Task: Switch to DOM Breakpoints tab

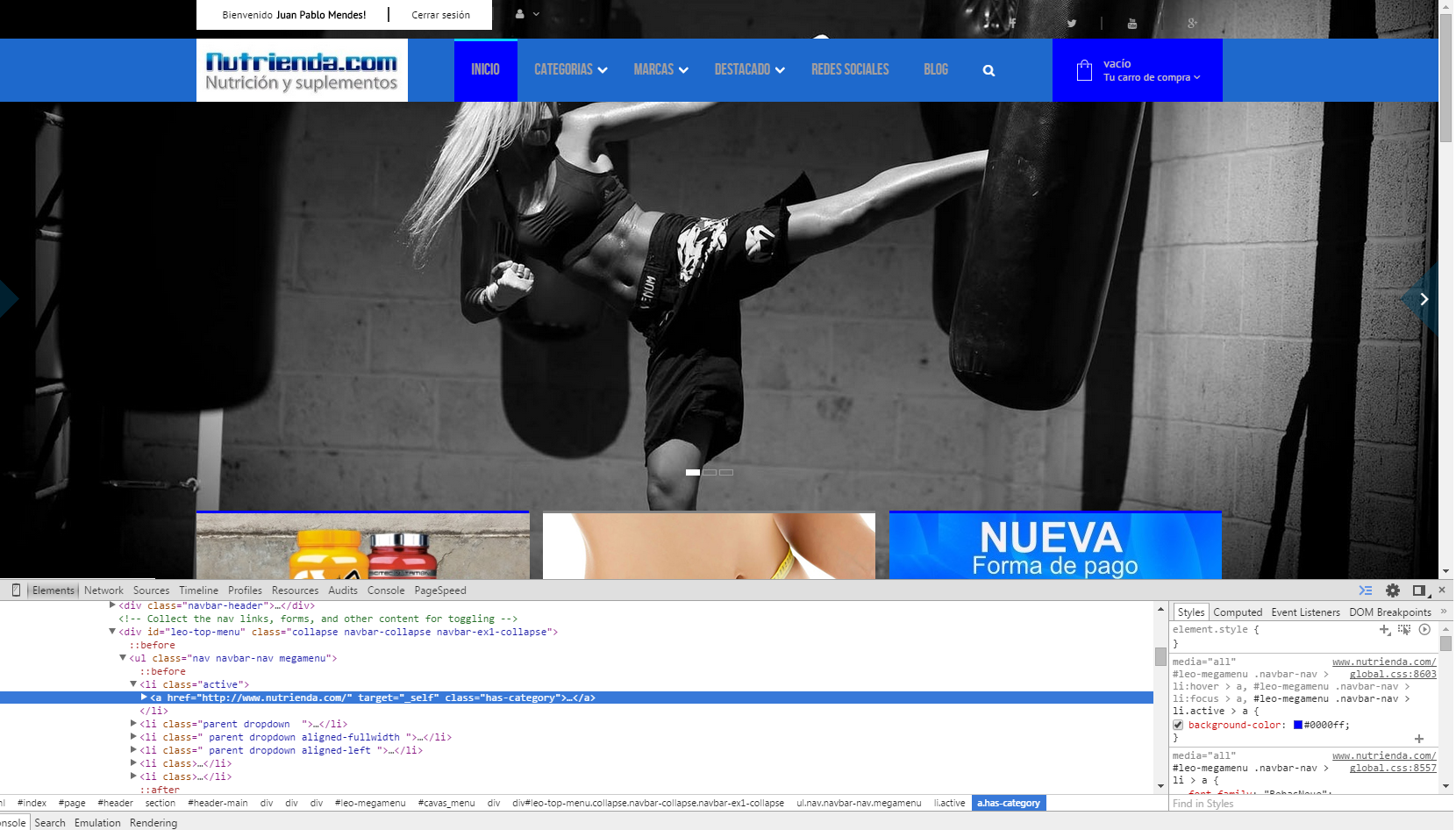Action: click(x=1389, y=612)
